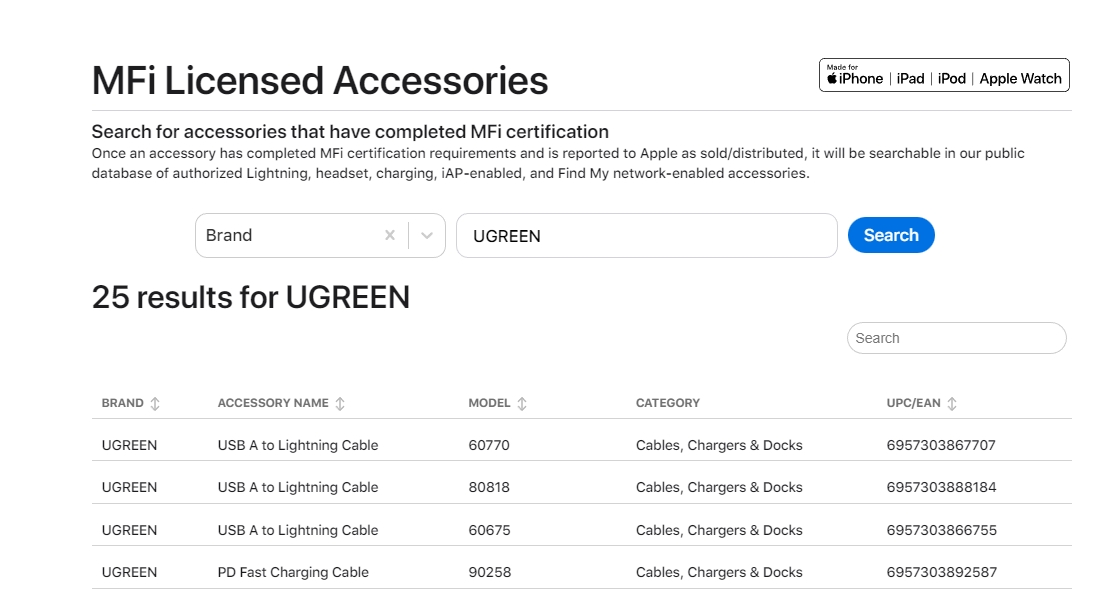This screenshot has width=1119, height=596.
Task: Click the Accessory Name header label
Action: point(273,403)
